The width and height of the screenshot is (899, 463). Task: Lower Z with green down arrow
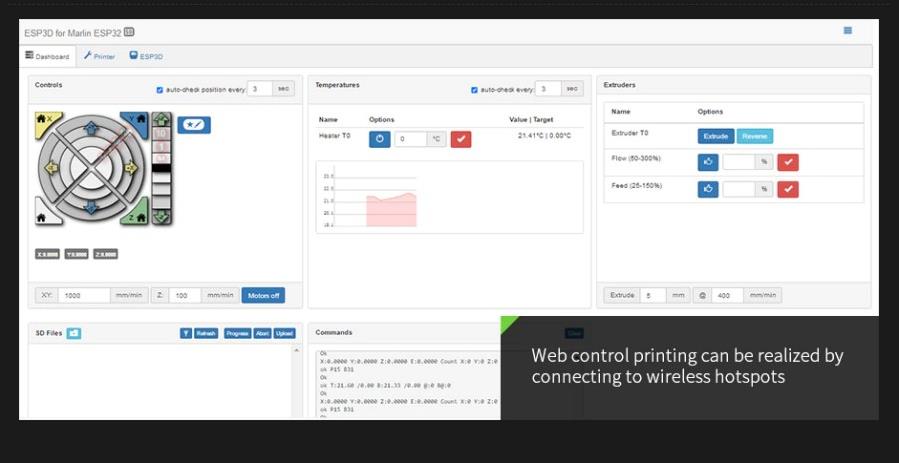coord(162,217)
